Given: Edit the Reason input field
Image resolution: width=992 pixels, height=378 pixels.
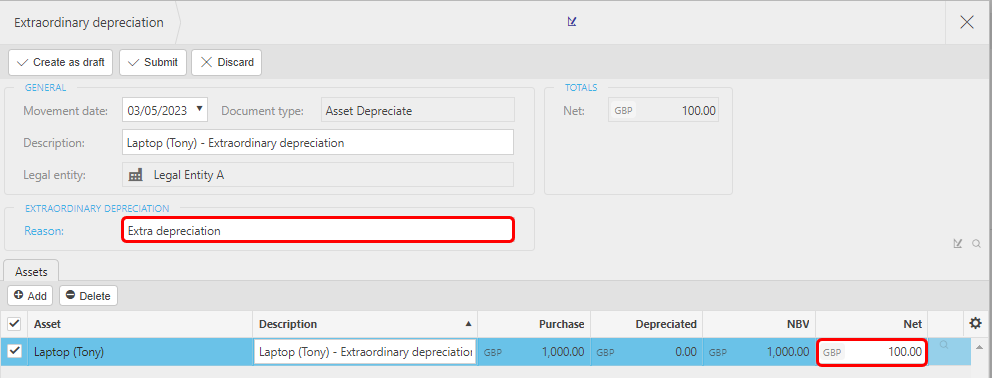Looking at the screenshot, I should coord(318,230).
